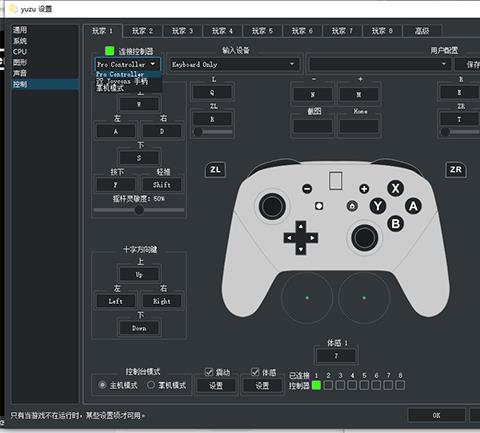
Task: Click the yuzu logo in the title bar
Action: 13,9
